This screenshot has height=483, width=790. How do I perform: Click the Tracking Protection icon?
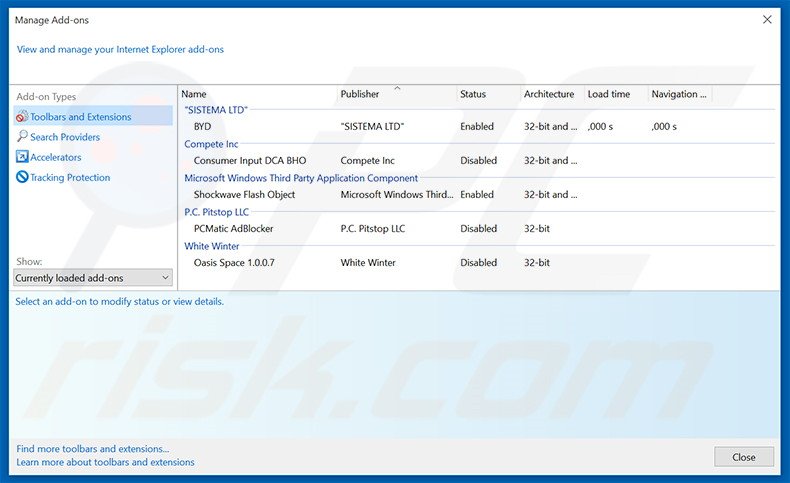point(22,177)
